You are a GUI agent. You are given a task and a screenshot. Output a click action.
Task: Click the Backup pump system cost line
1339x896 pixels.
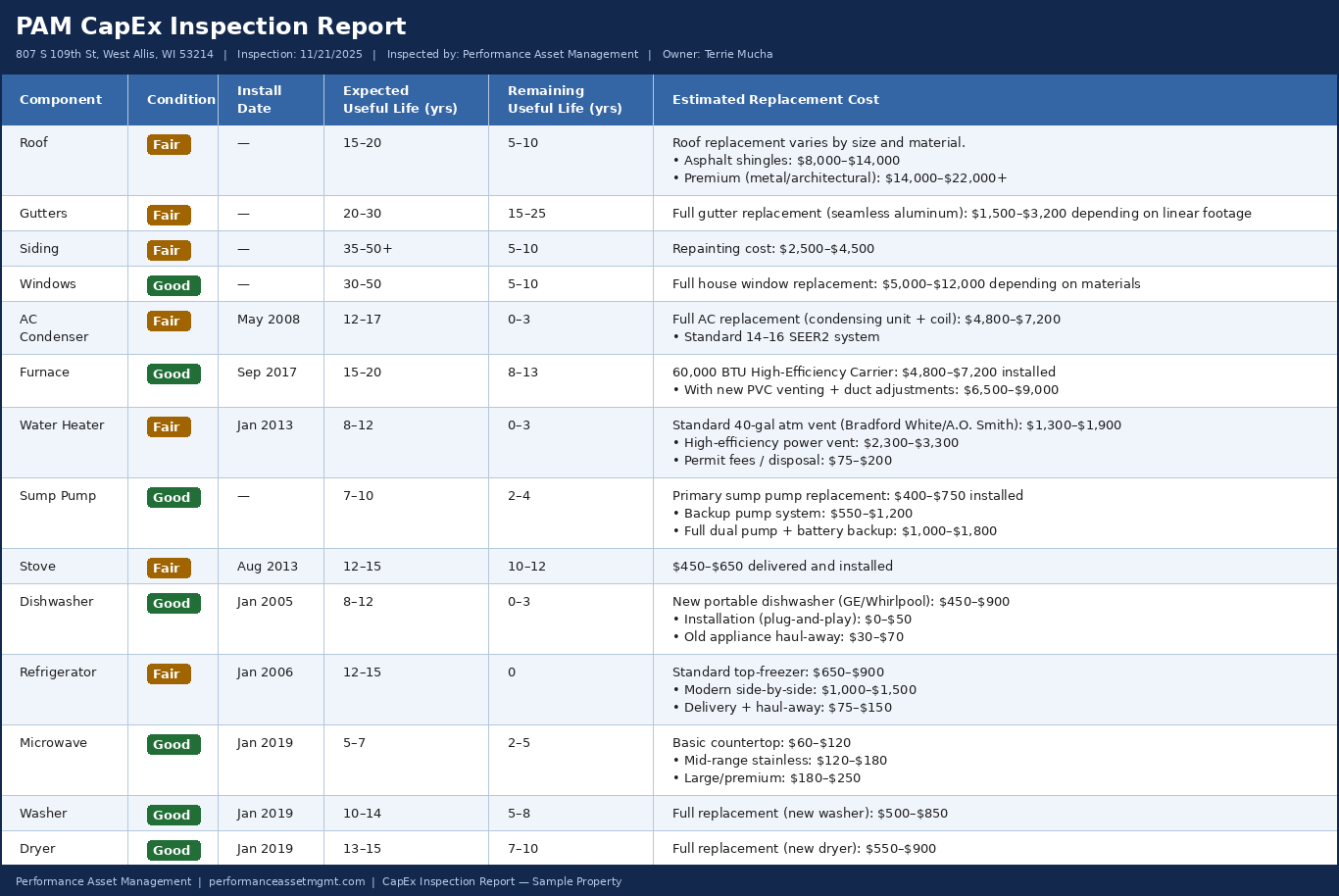tap(792, 514)
